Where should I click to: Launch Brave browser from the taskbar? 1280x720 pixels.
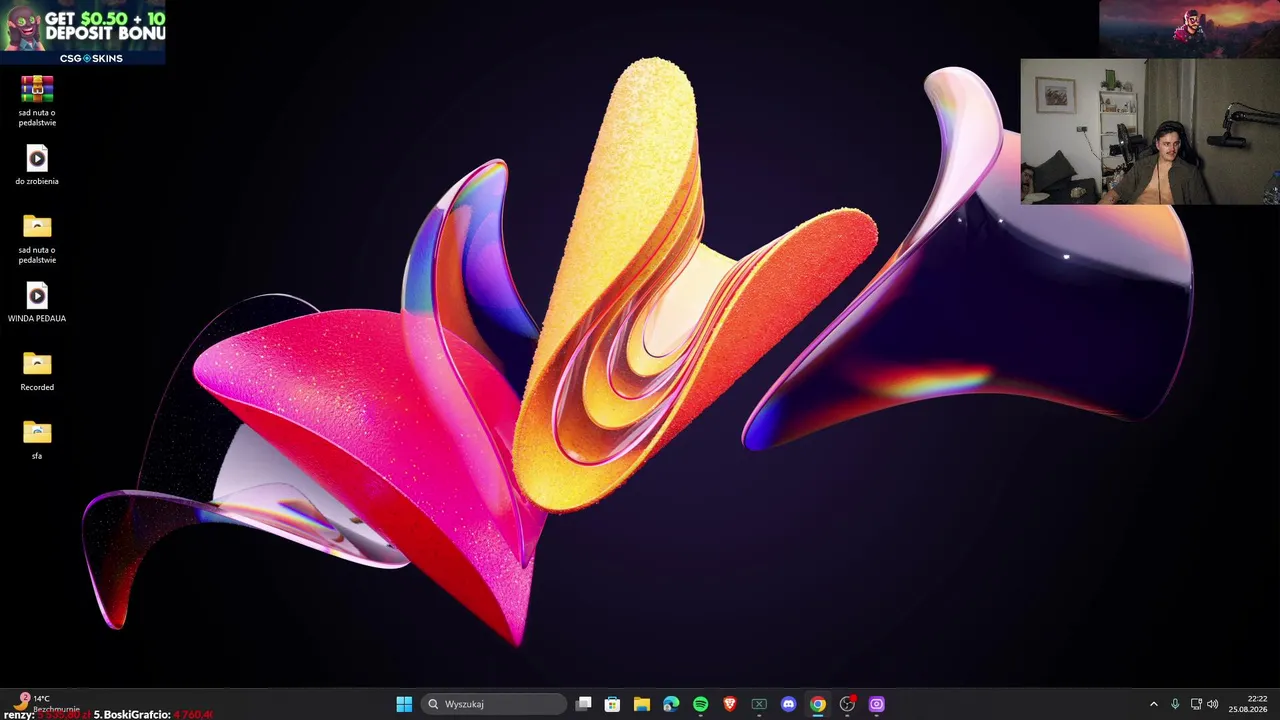point(730,704)
